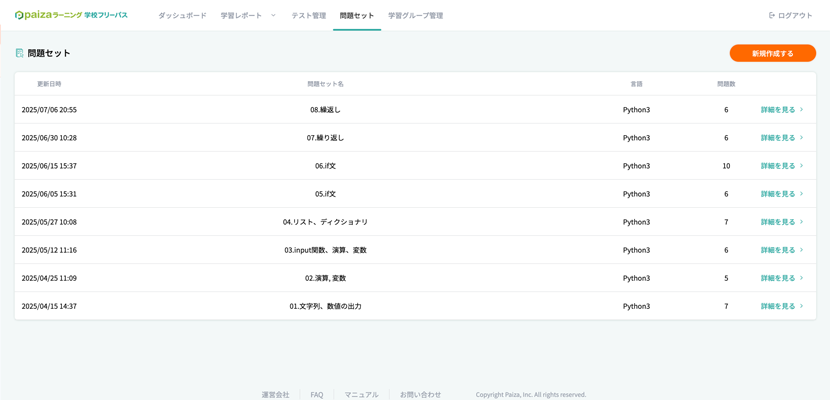Click the date 2025/05/27 10:08

tap(49, 222)
